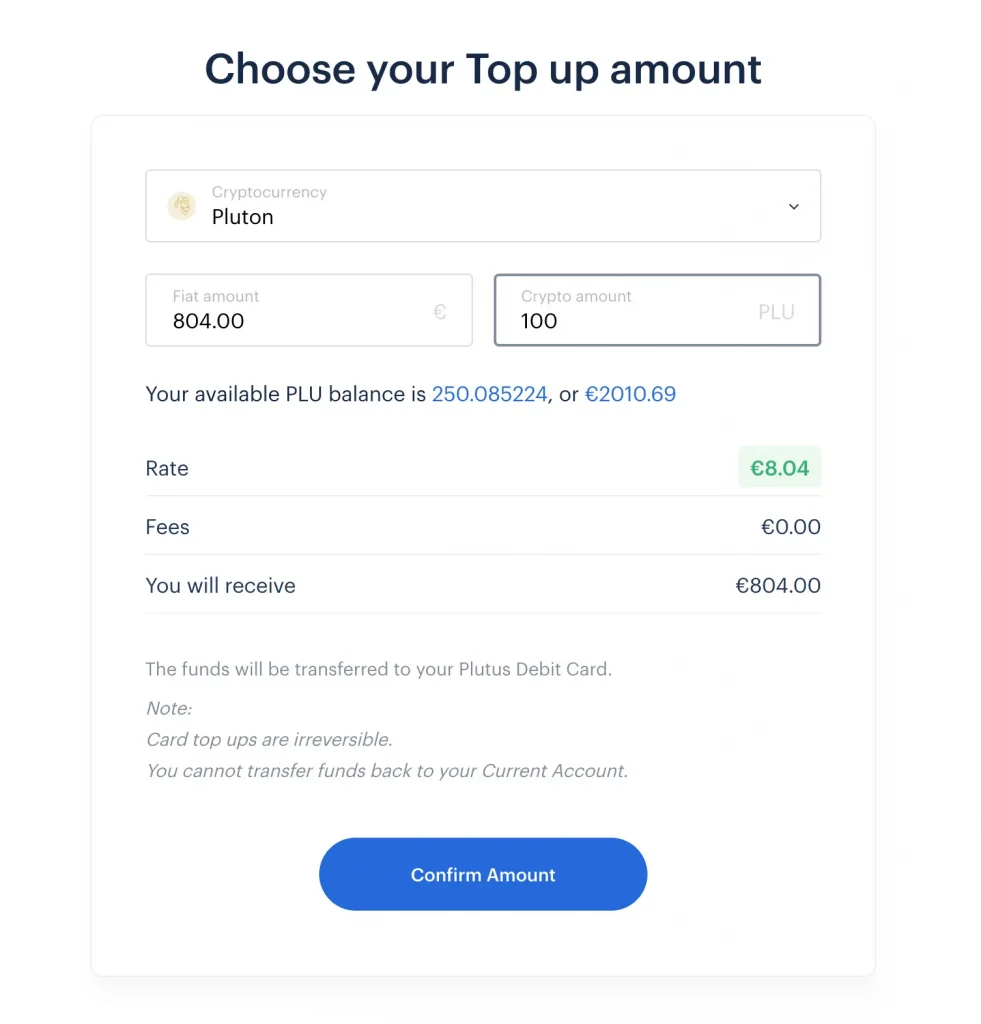Select the Fees row label
Image resolution: width=981 pixels, height=1024 pixels.
[167, 527]
